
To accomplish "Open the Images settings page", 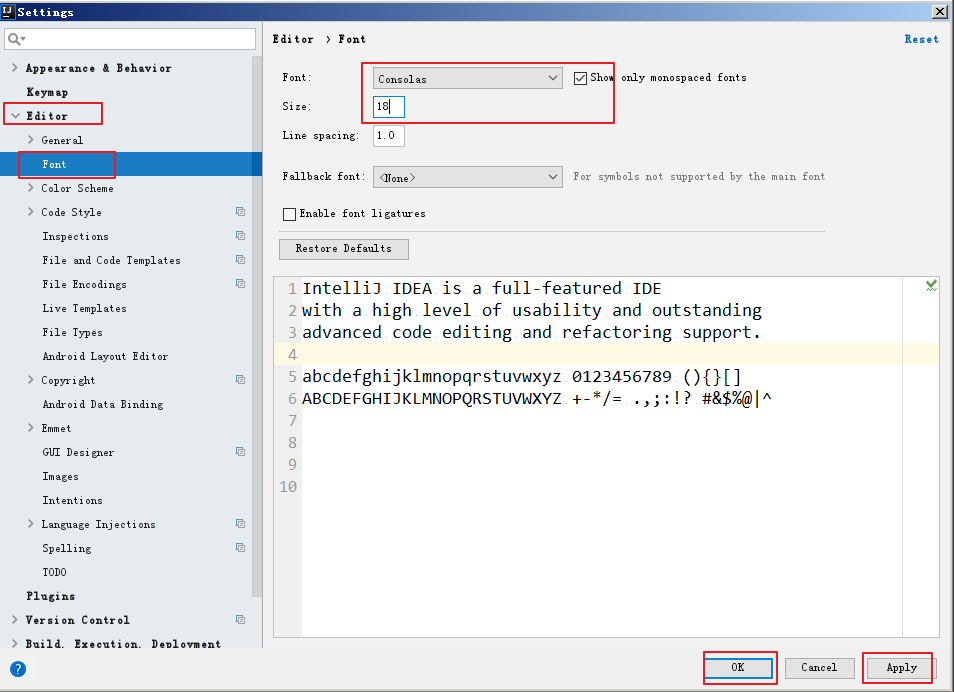I will [x=60, y=477].
